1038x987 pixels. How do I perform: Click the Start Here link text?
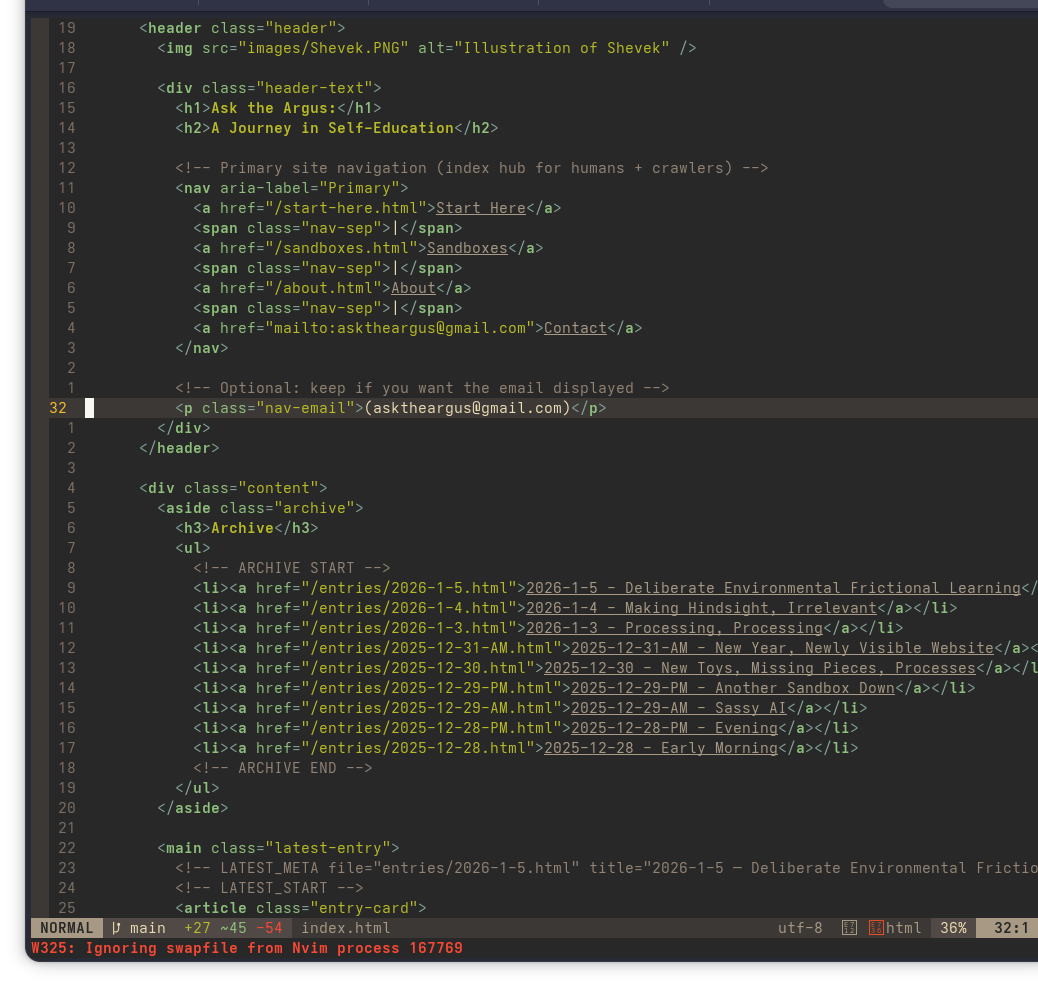tap(480, 208)
